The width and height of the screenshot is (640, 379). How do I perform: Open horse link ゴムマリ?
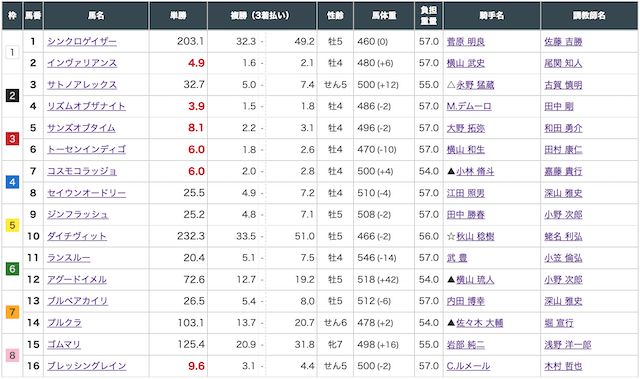coord(64,344)
